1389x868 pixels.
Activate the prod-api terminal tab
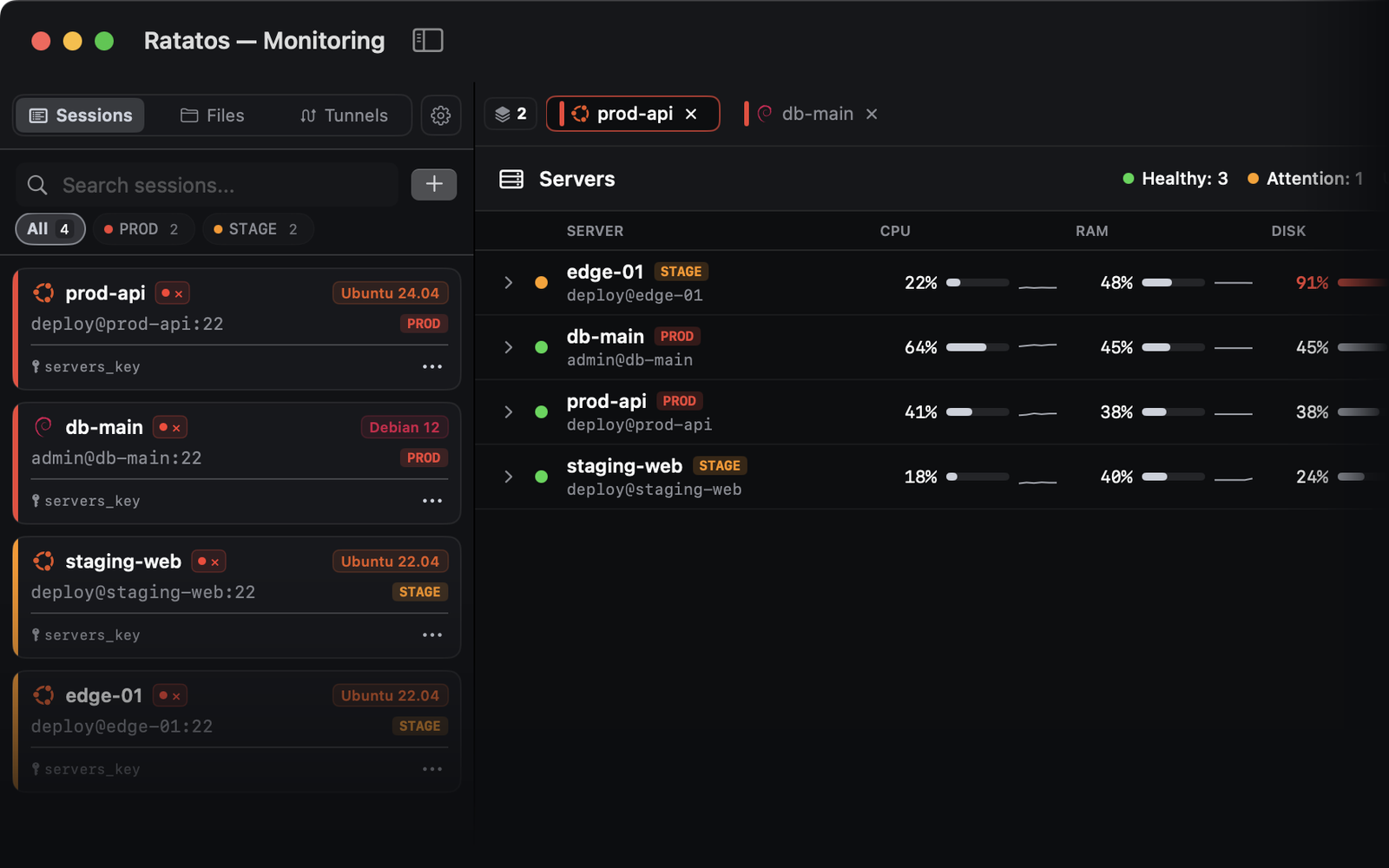[633, 114]
